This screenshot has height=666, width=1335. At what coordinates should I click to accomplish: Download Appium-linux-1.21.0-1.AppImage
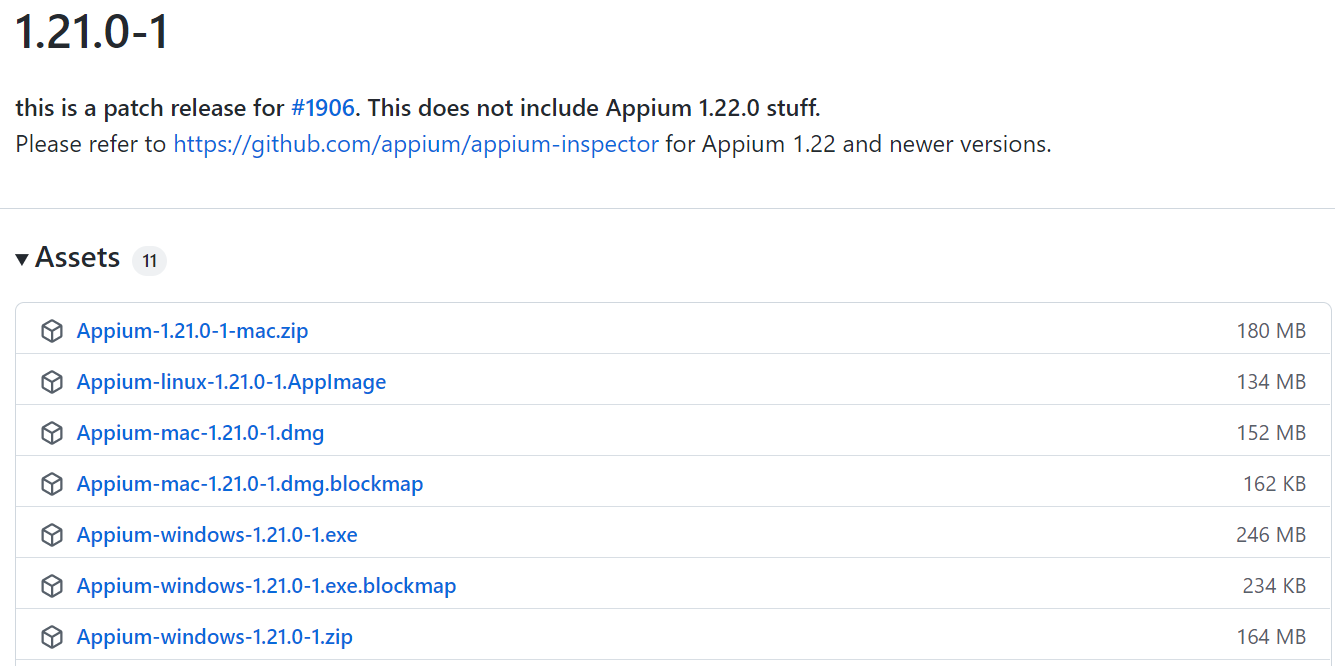tap(231, 382)
